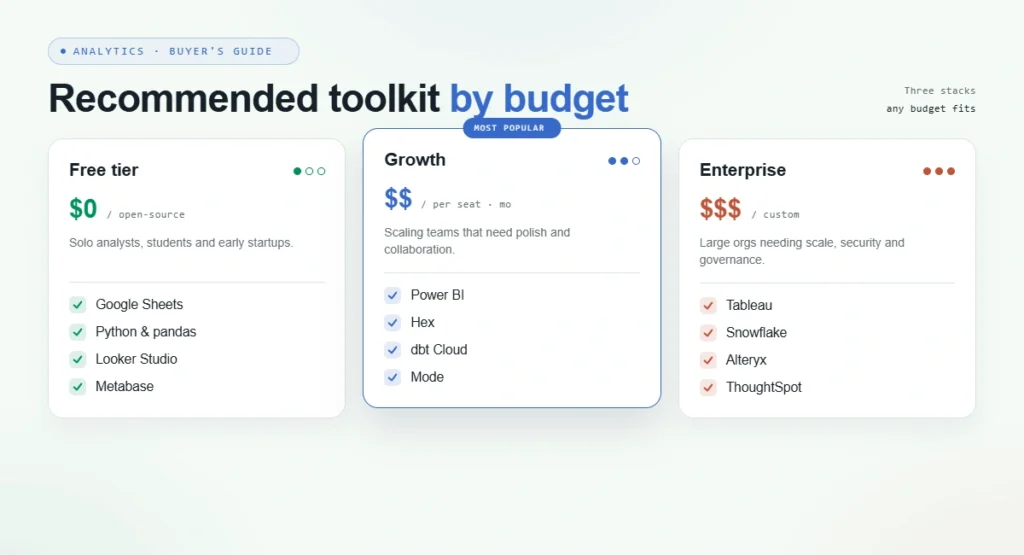Click the Hex text

point(423,323)
